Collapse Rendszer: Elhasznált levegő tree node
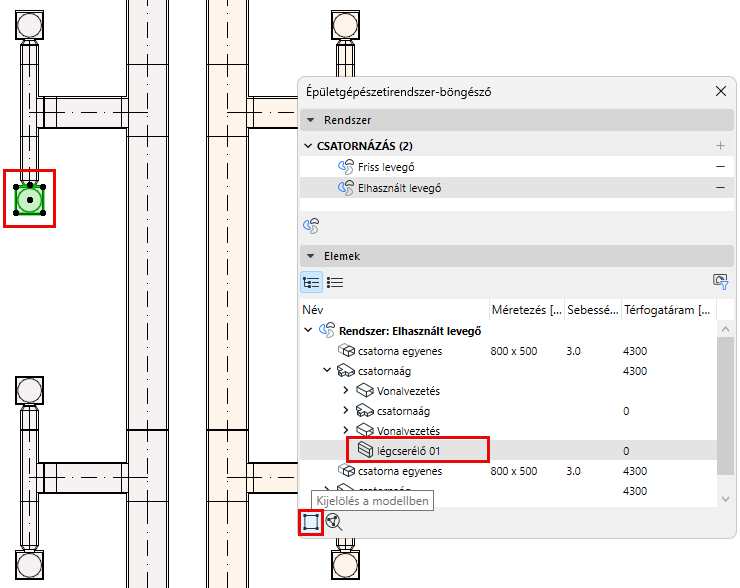 [x=308, y=330]
